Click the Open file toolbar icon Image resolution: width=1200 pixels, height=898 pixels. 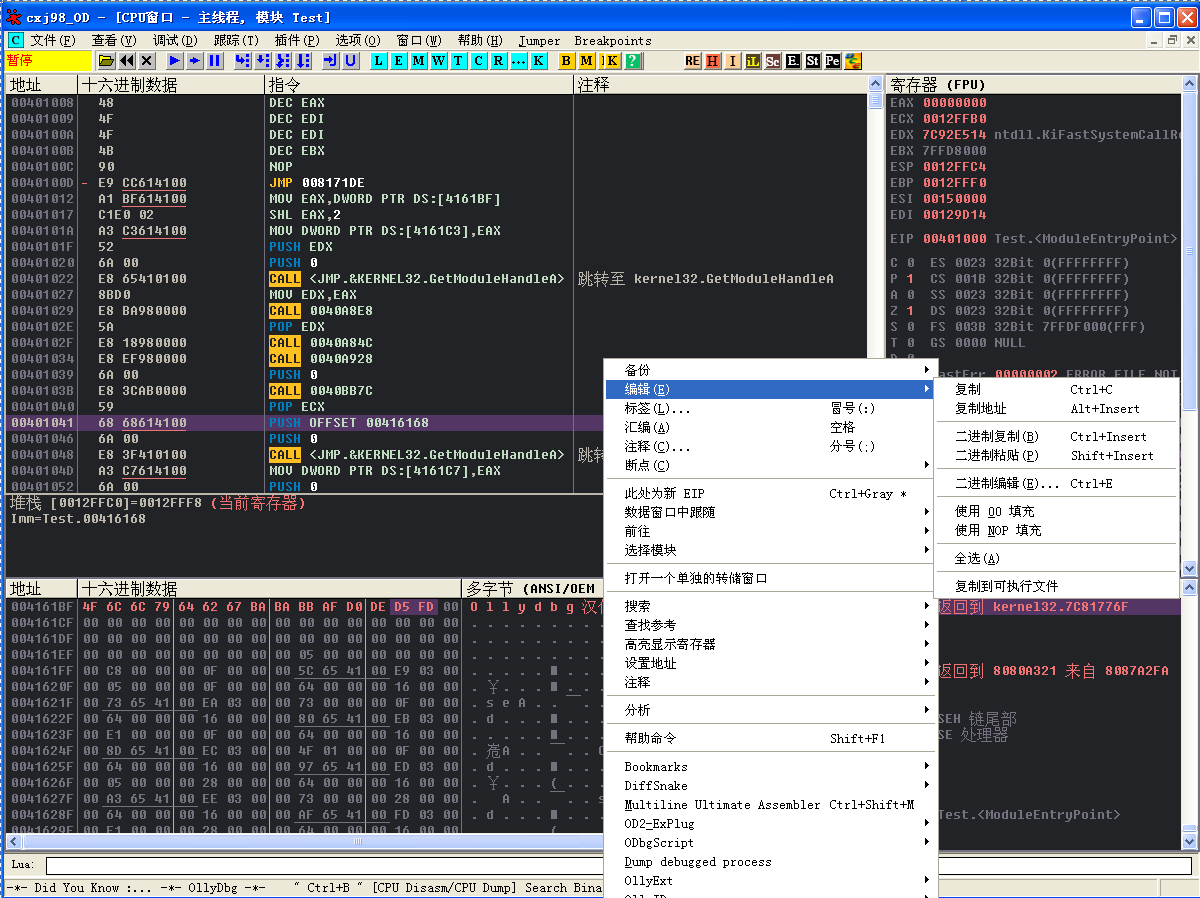[106, 61]
